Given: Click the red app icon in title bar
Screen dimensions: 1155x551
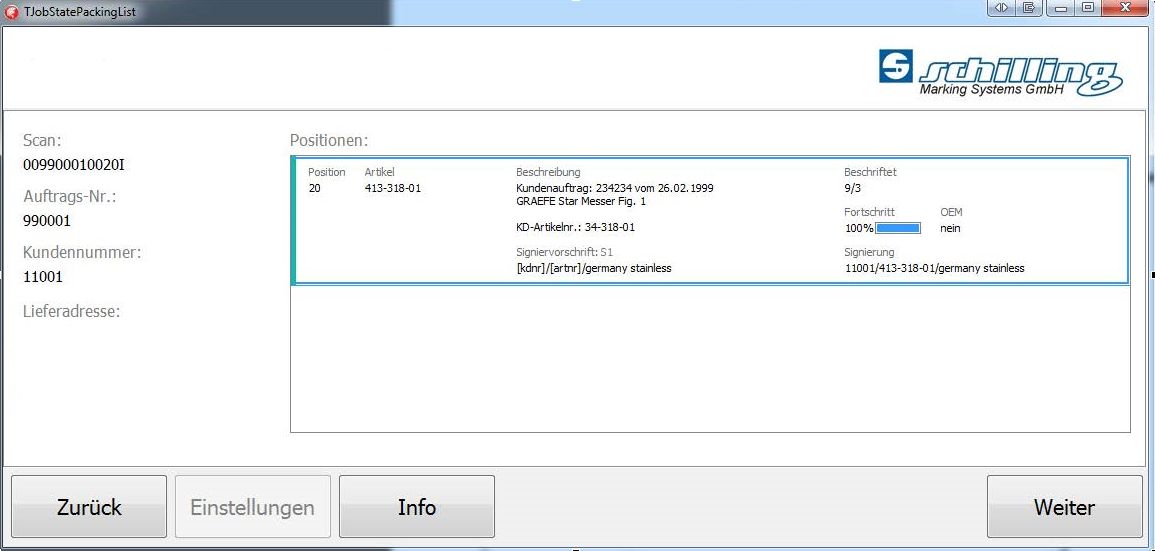Looking at the screenshot, I should click(x=12, y=12).
